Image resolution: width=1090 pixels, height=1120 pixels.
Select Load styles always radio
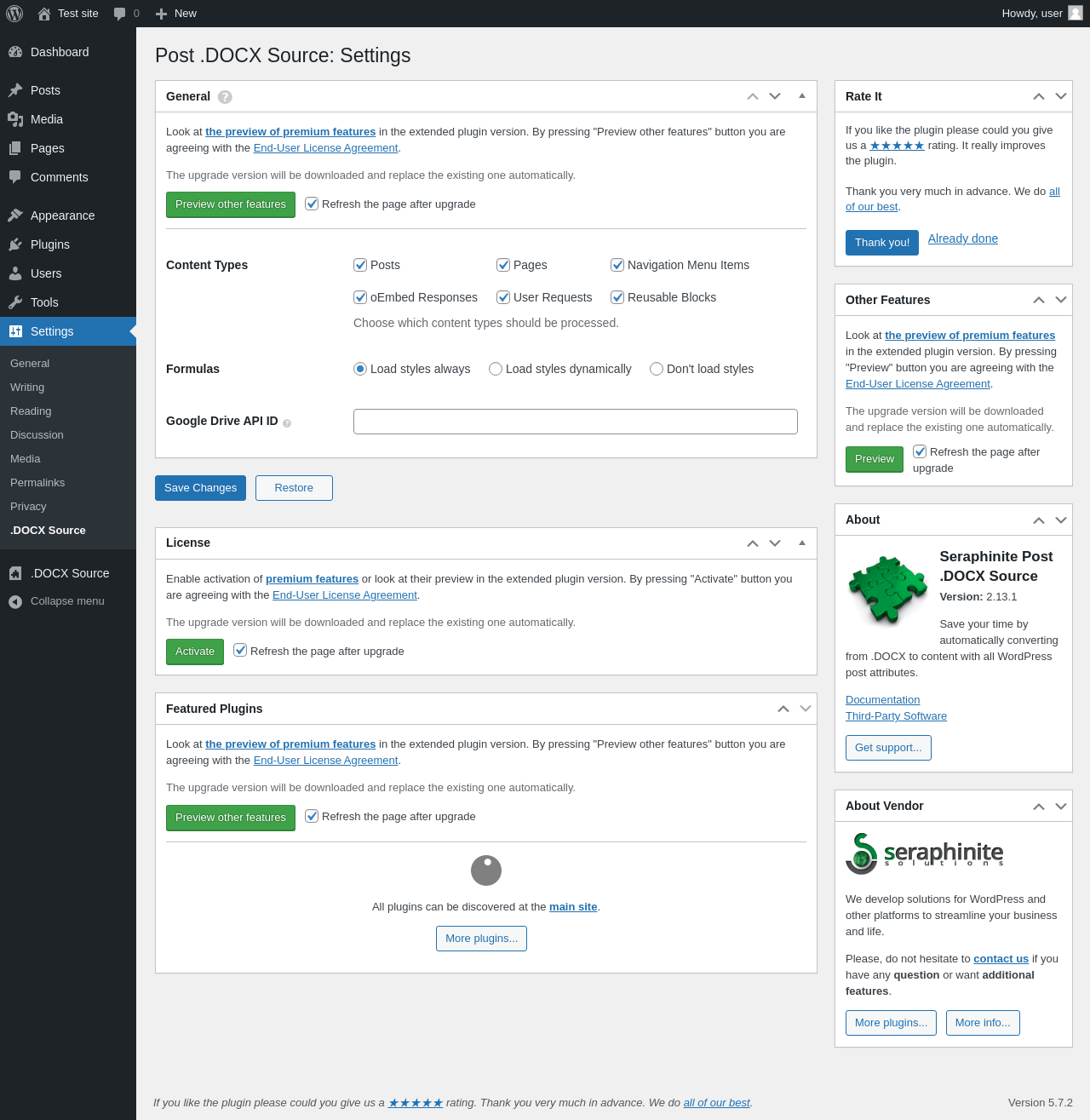[x=360, y=369]
